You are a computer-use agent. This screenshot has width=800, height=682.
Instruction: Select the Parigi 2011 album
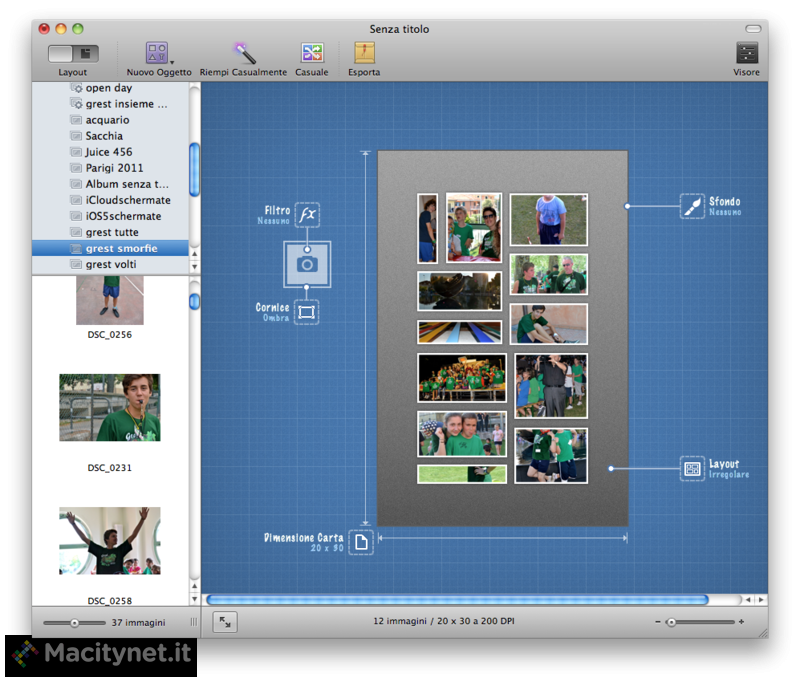[114, 168]
